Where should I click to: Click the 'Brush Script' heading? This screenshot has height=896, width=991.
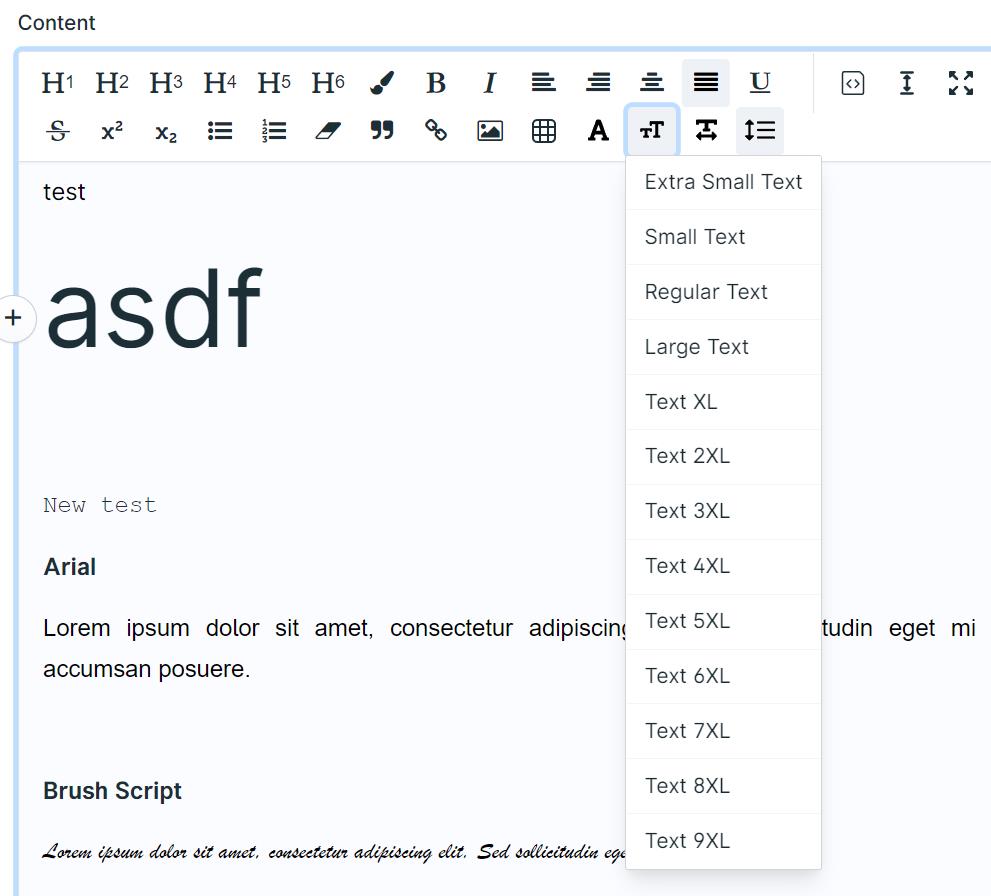click(x=112, y=790)
